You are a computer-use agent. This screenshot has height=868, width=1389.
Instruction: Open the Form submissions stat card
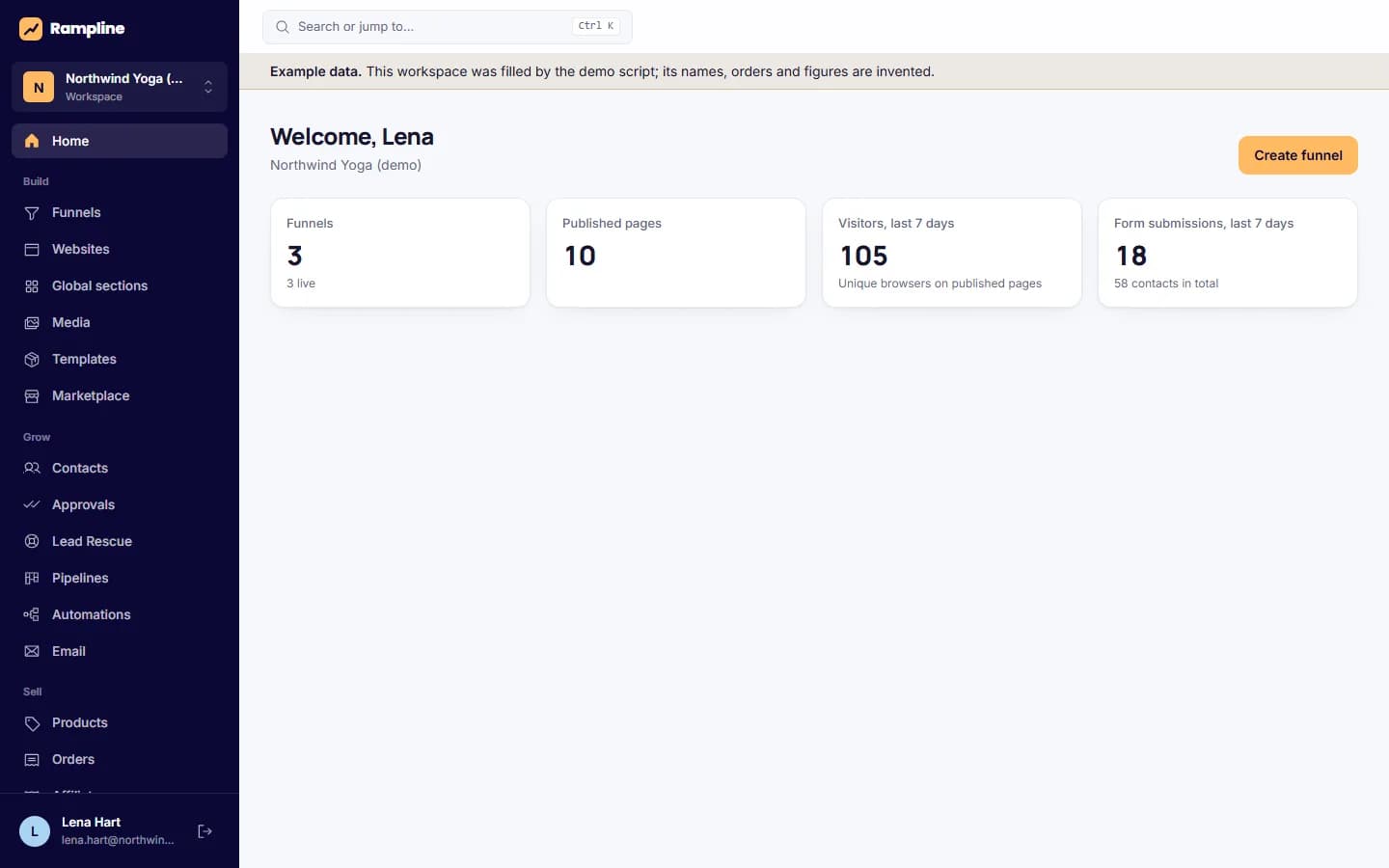1228,253
